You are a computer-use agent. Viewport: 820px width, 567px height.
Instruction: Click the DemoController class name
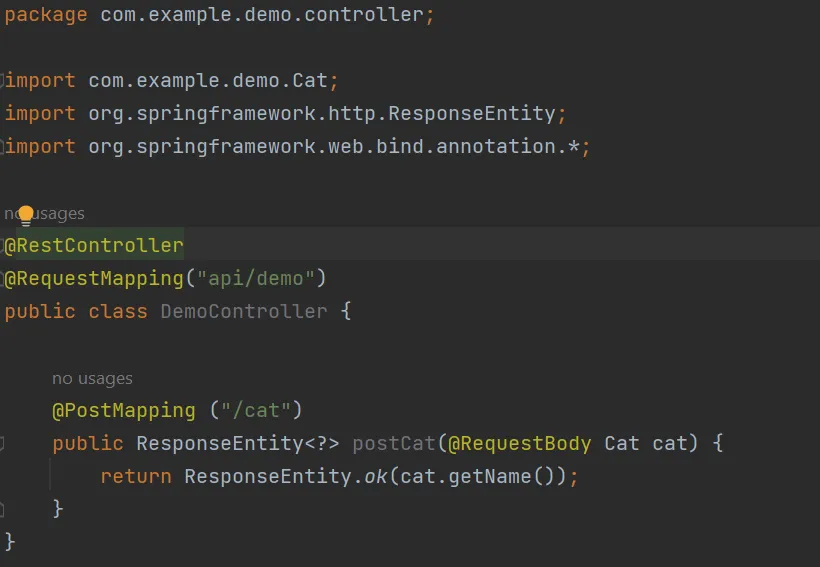tap(244, 311)
